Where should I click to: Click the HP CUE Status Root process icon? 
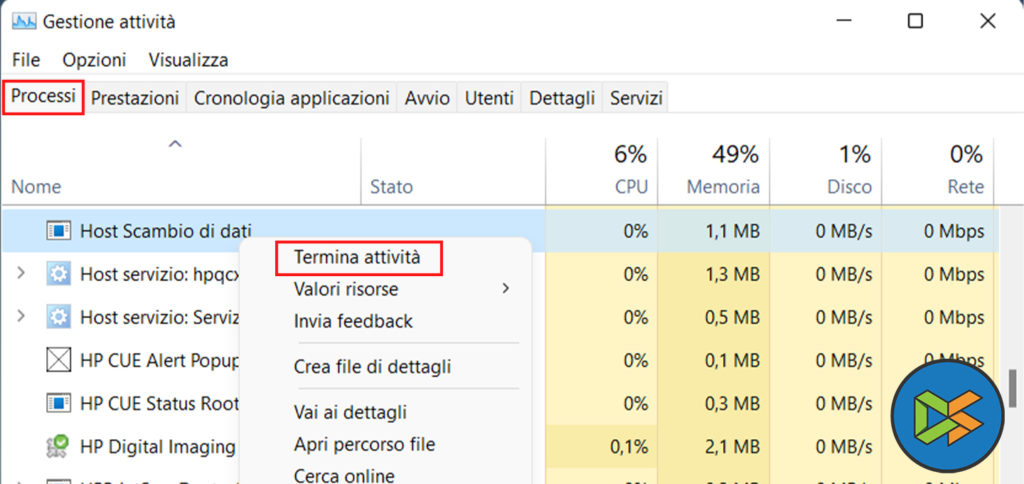pos(59,403)
